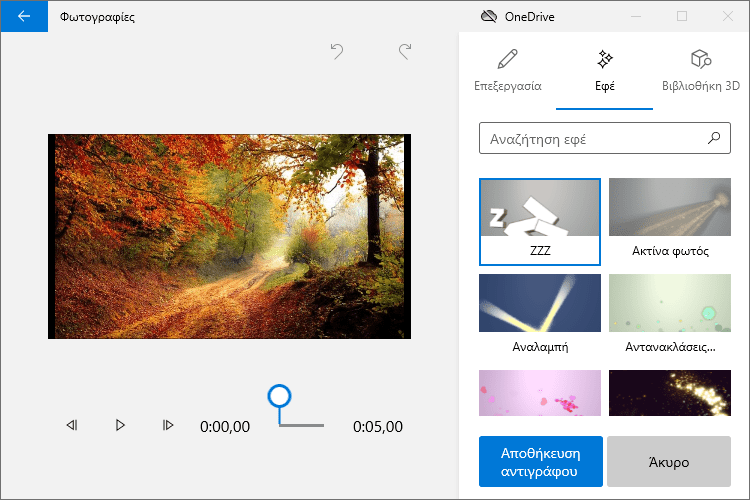Open the Επεξεργασία tab
The image size is (750, 500).
[x=507, y=71]
